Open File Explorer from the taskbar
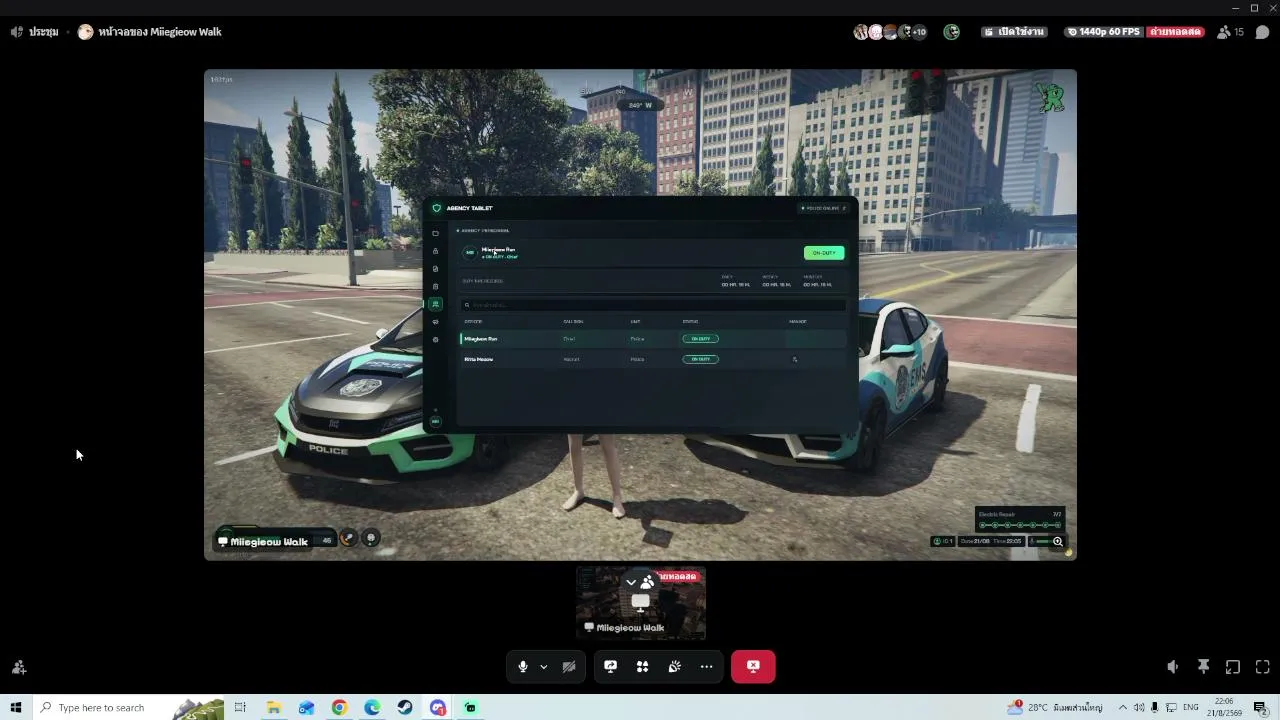This screenshot has height=720, width=1280. pyautogui.click(x=274, y=708)
